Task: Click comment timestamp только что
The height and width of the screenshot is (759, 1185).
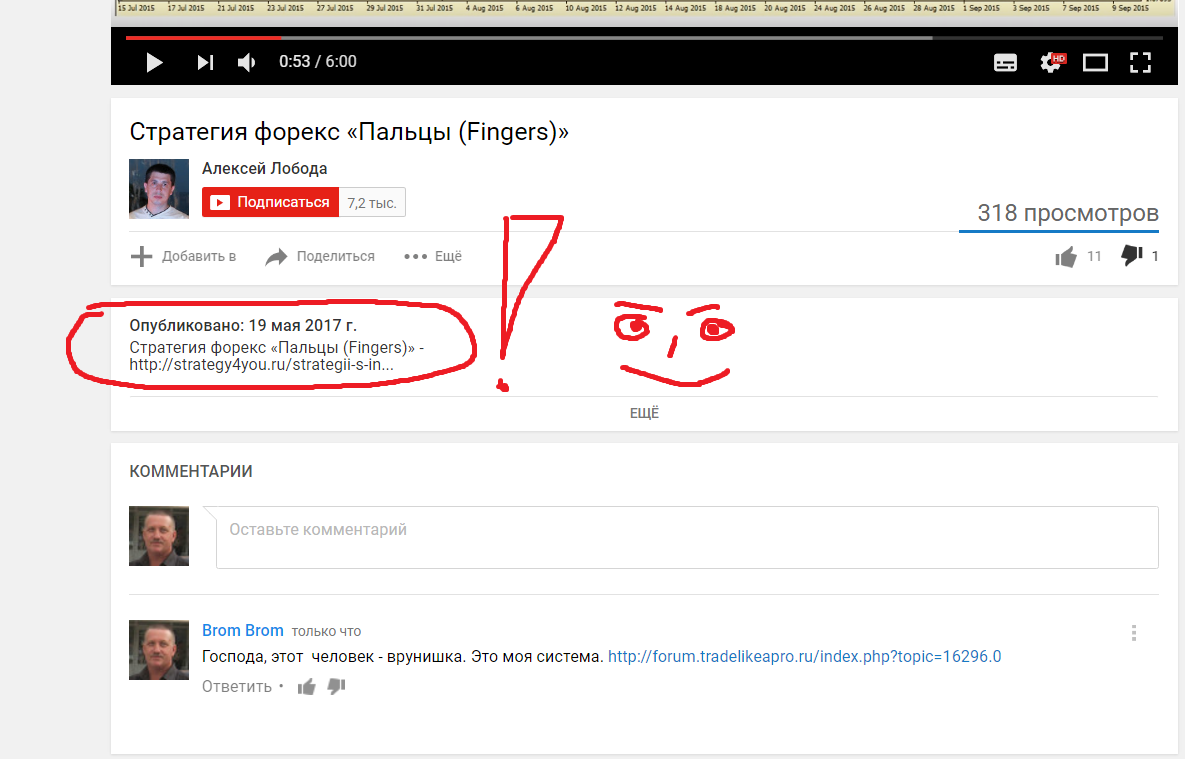Action: point(326,631)
